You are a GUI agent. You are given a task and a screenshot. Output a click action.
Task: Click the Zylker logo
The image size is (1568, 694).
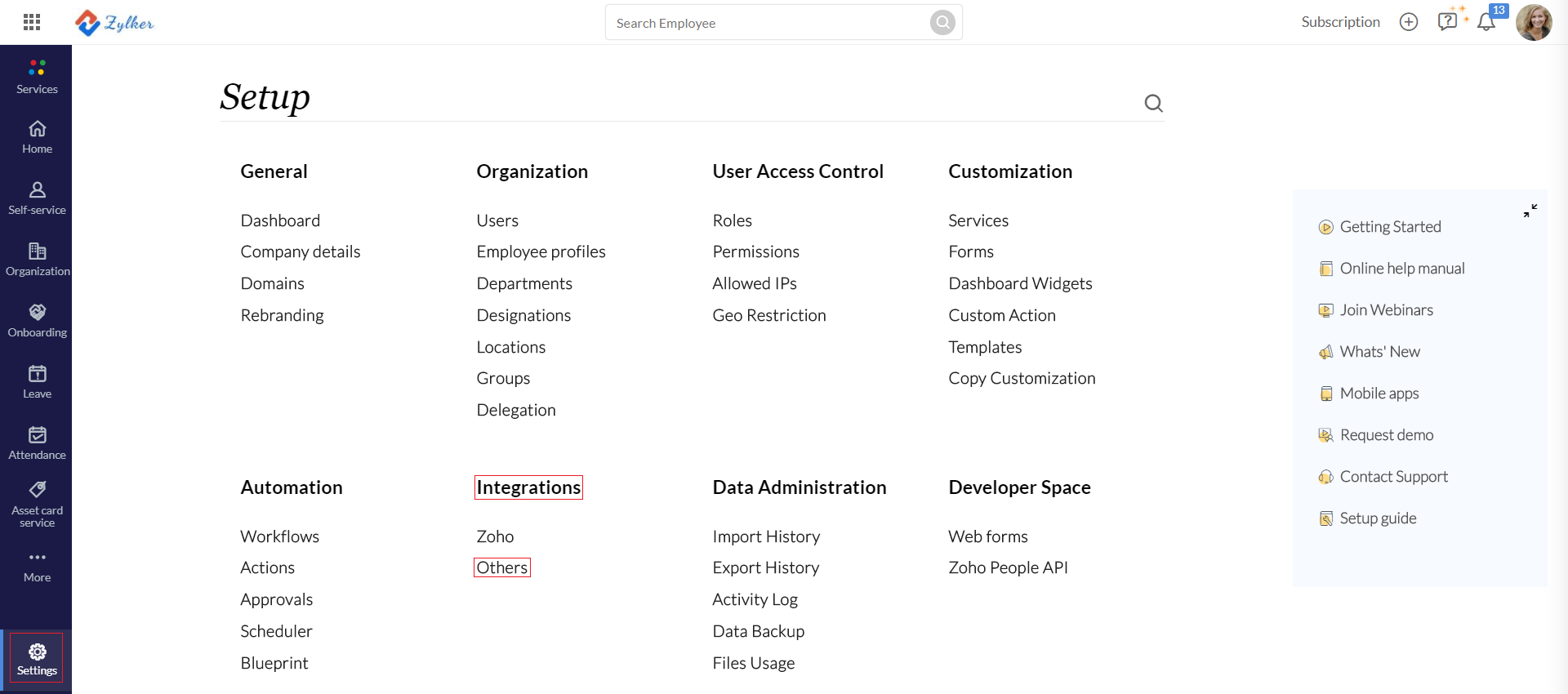click(114, 23)
